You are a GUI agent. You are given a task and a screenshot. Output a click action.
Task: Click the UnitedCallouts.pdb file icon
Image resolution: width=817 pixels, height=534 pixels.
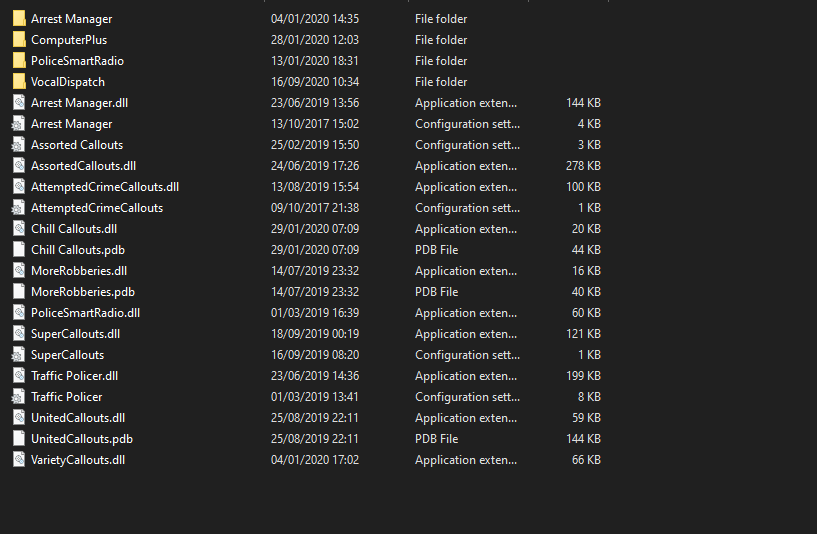point(19,439)
